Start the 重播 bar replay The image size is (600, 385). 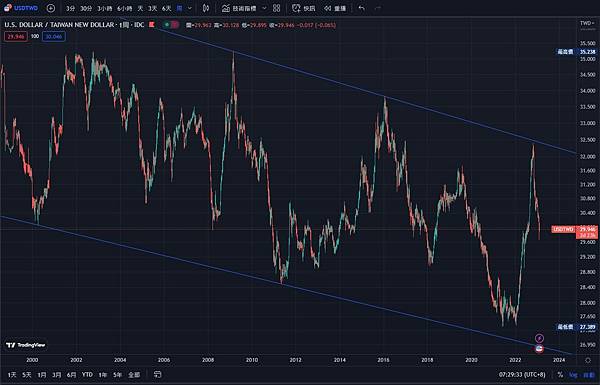click(335, 8)
